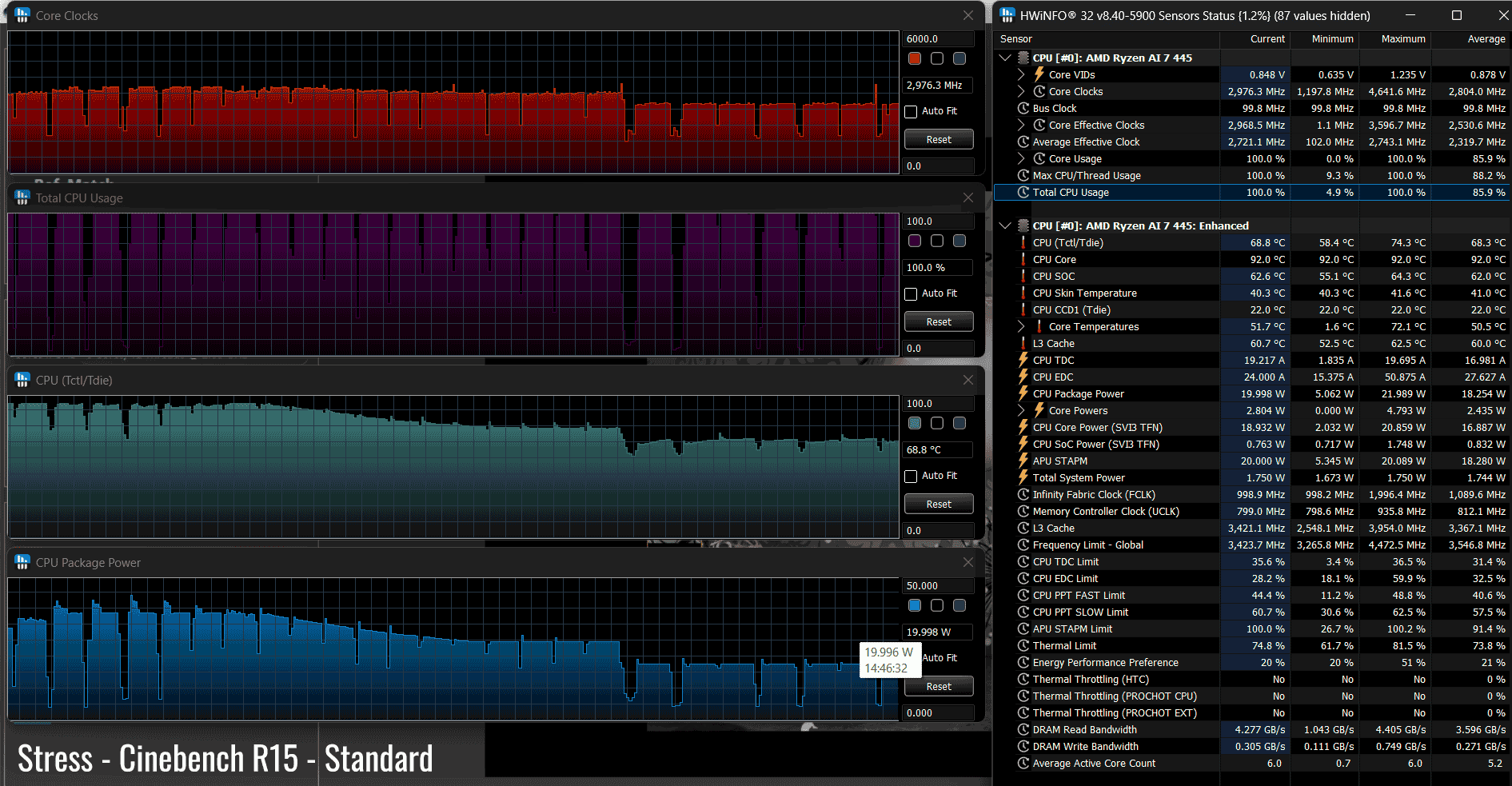Click the 6000.0 maximum field in Core Clocks graph
1512x786 pixels.
(x=939, y=38)
